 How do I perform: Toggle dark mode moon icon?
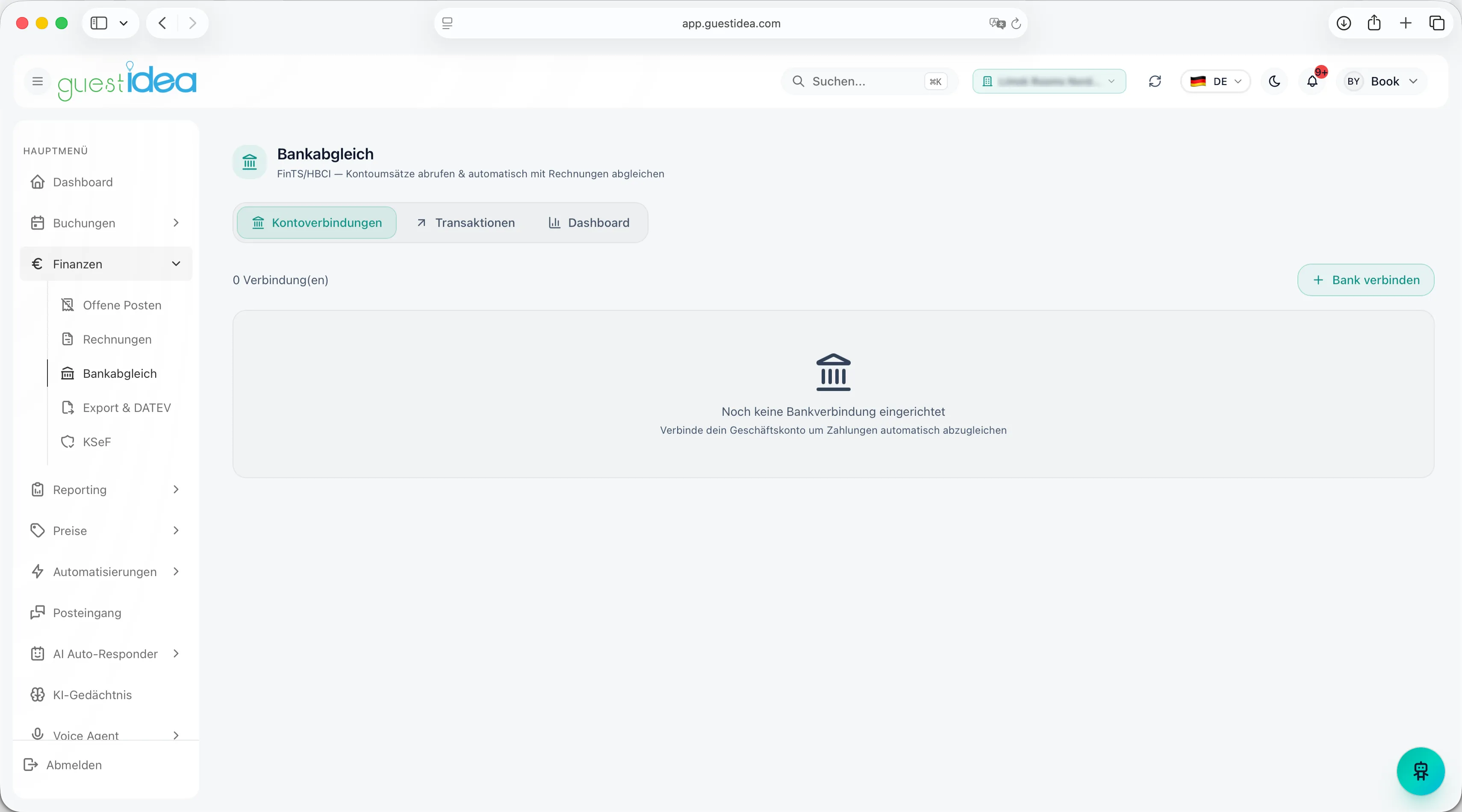click(x=1274, y=81)
